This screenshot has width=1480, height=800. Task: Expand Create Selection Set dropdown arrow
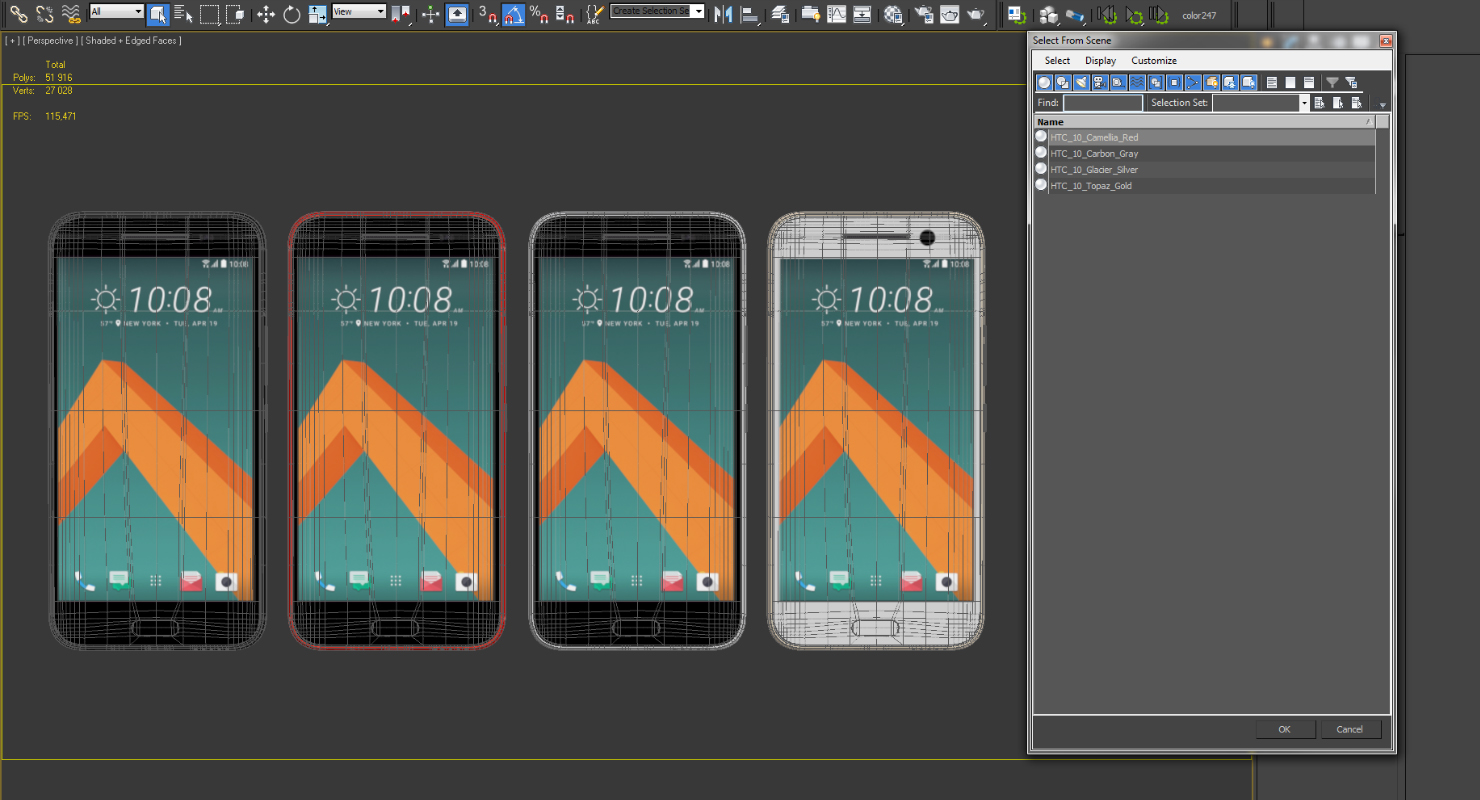[x=698, y=12]
